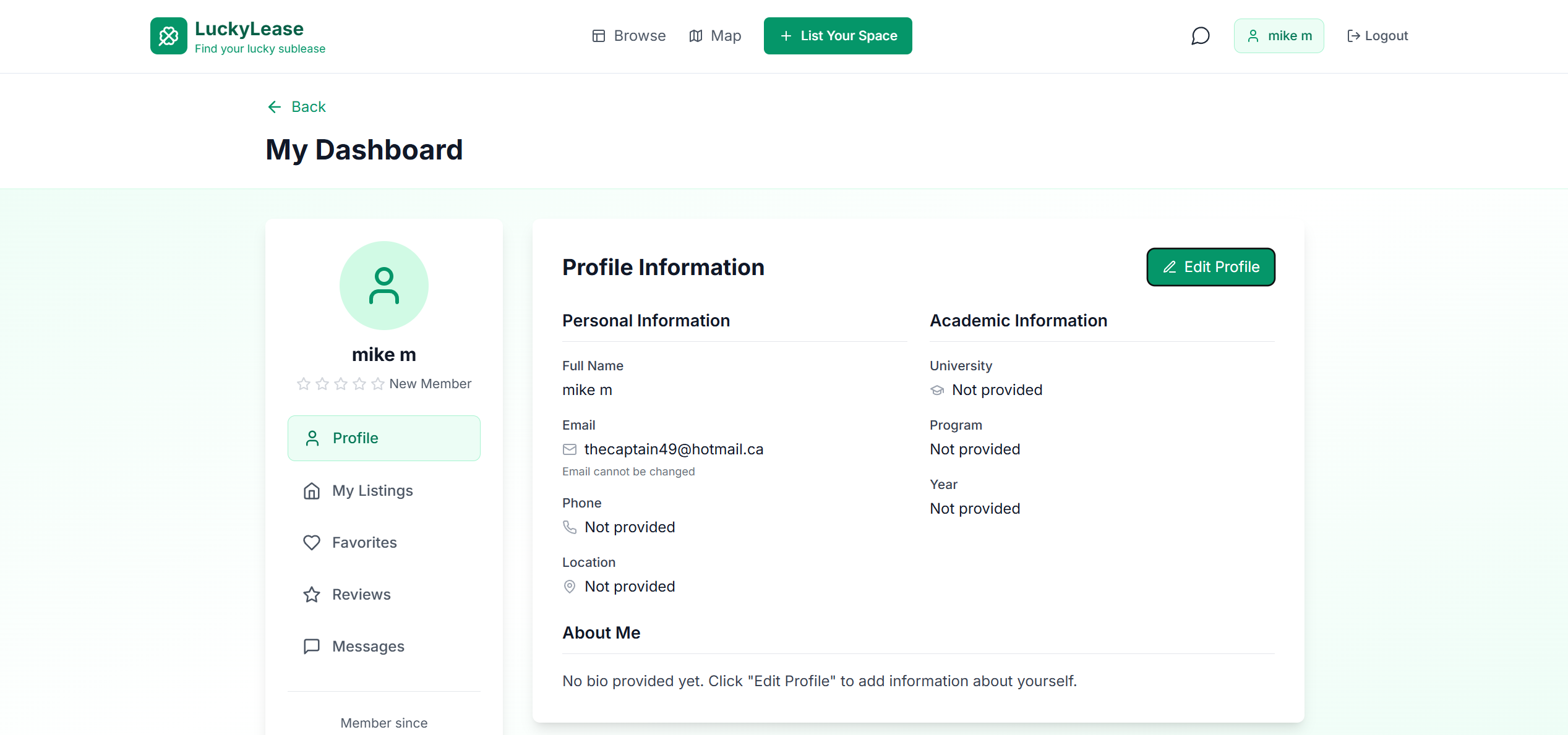
Task: Click the Logout link
Action: 1377,36
